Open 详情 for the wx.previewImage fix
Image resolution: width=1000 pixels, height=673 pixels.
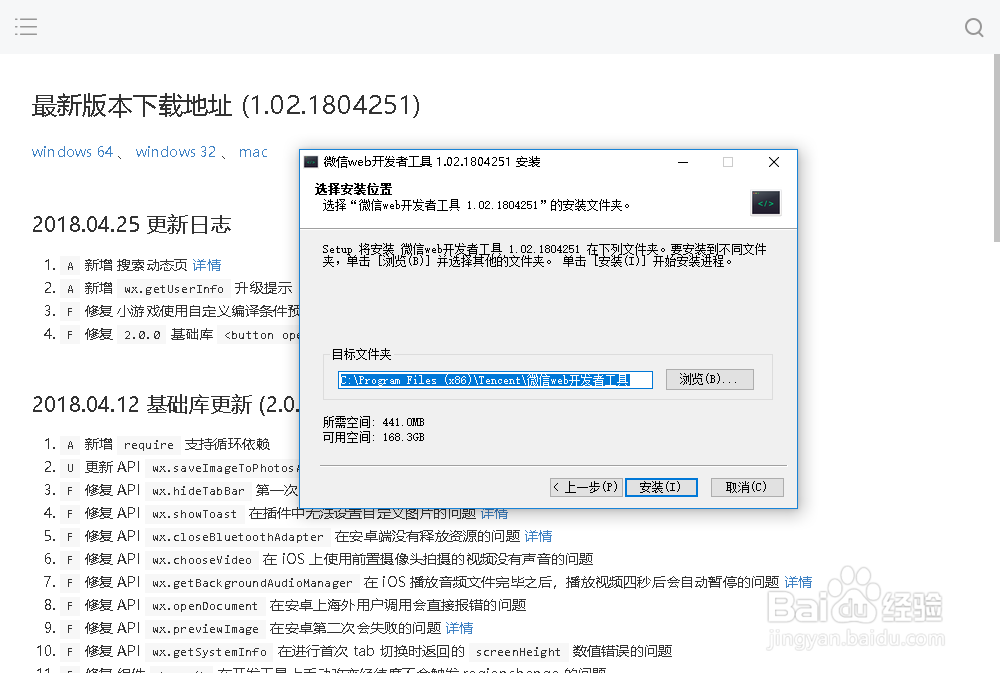coord(459,628)
